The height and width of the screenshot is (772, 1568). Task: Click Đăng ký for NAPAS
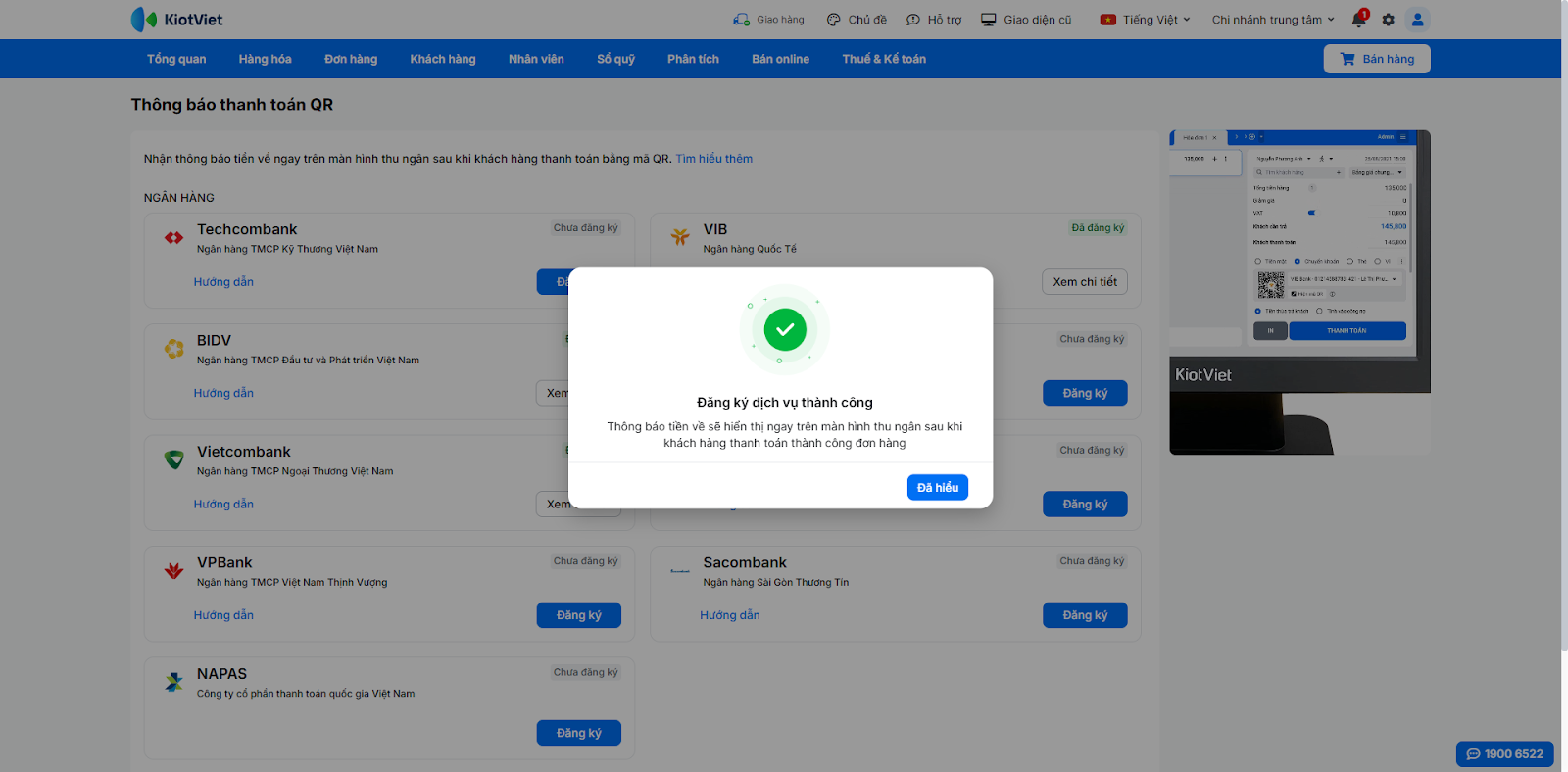click(579, 733)
